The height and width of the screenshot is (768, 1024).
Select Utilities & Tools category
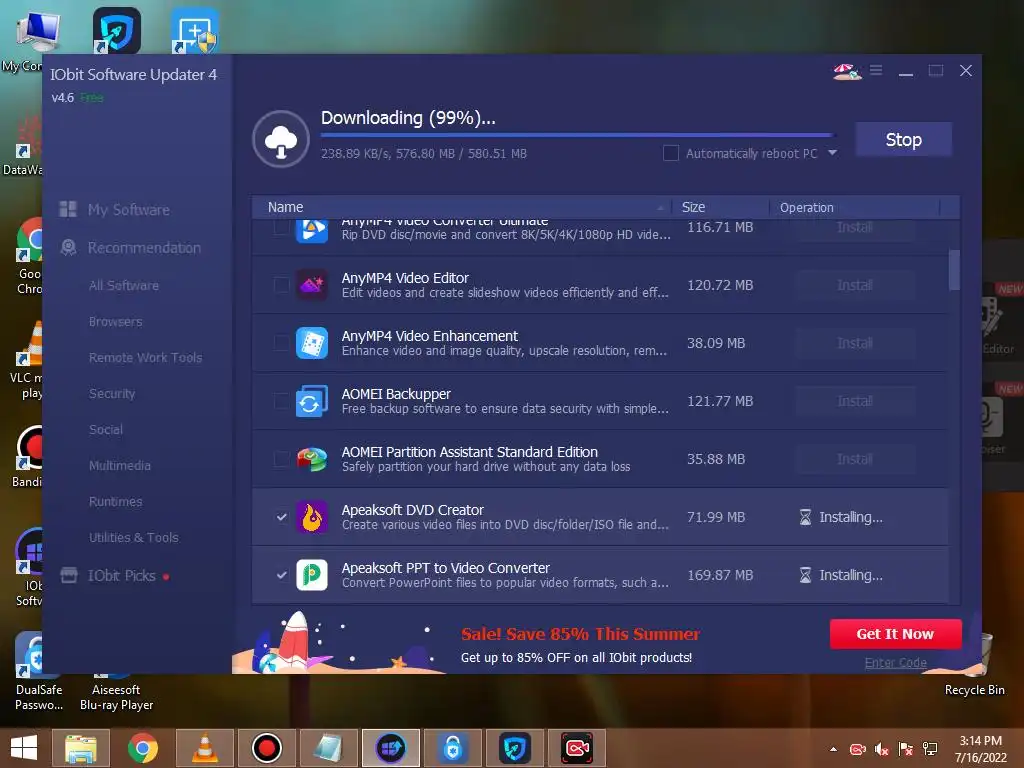click(134, 537)
